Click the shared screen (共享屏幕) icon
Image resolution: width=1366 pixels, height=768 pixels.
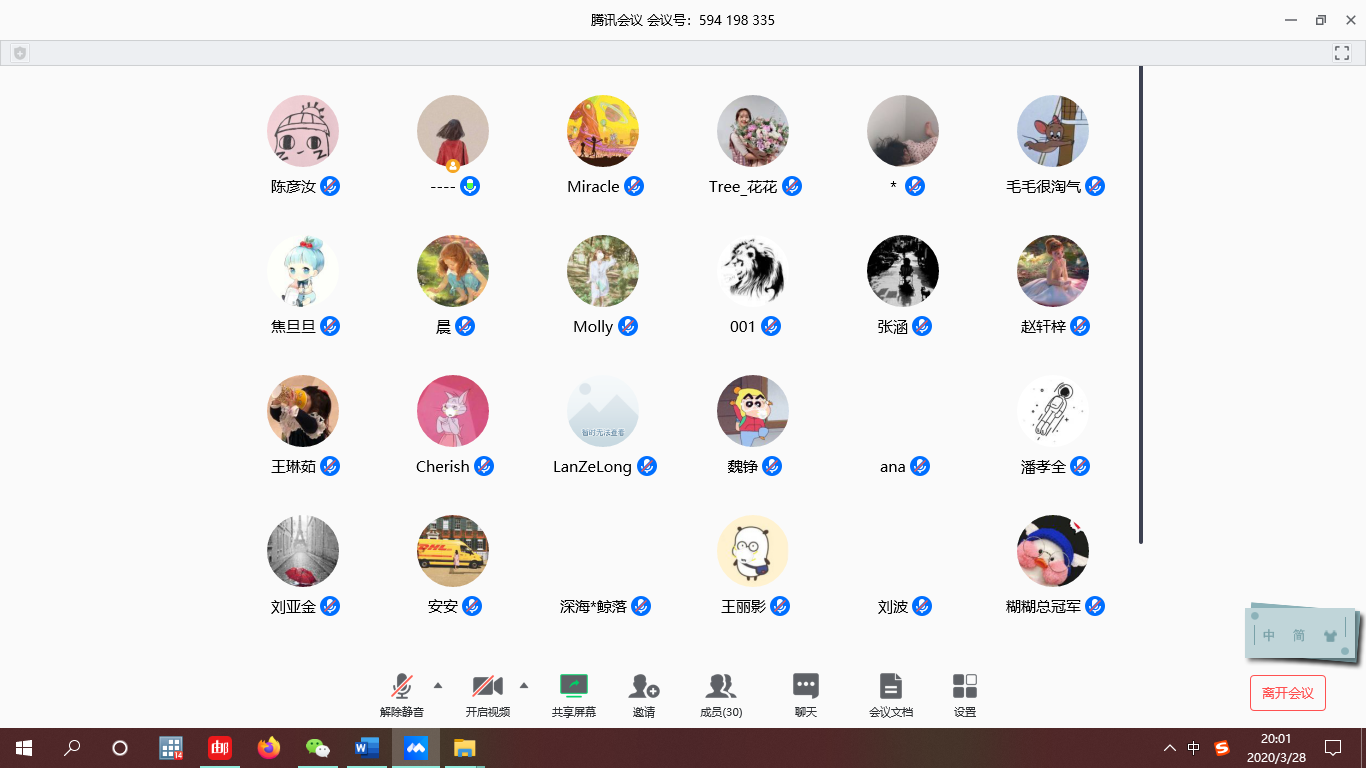[574, 687]
